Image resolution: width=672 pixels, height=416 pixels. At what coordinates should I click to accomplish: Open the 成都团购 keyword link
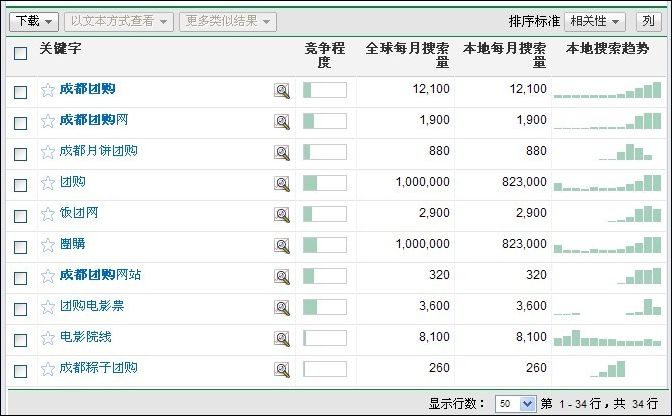pos(87,90)
